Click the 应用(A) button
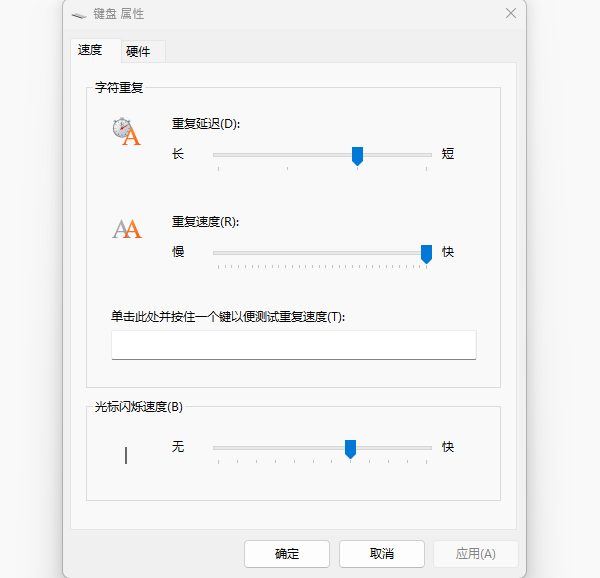Viewport: 600px width, 578px height. point(476,554)
